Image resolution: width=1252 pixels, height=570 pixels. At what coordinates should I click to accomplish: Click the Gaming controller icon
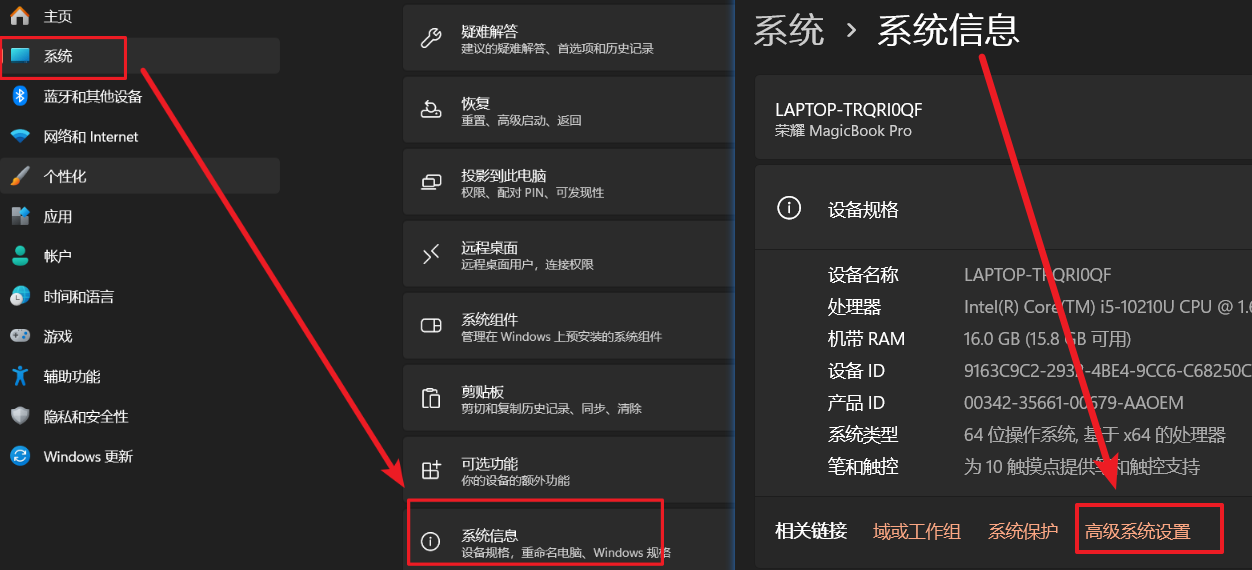[x=20, y=336]
